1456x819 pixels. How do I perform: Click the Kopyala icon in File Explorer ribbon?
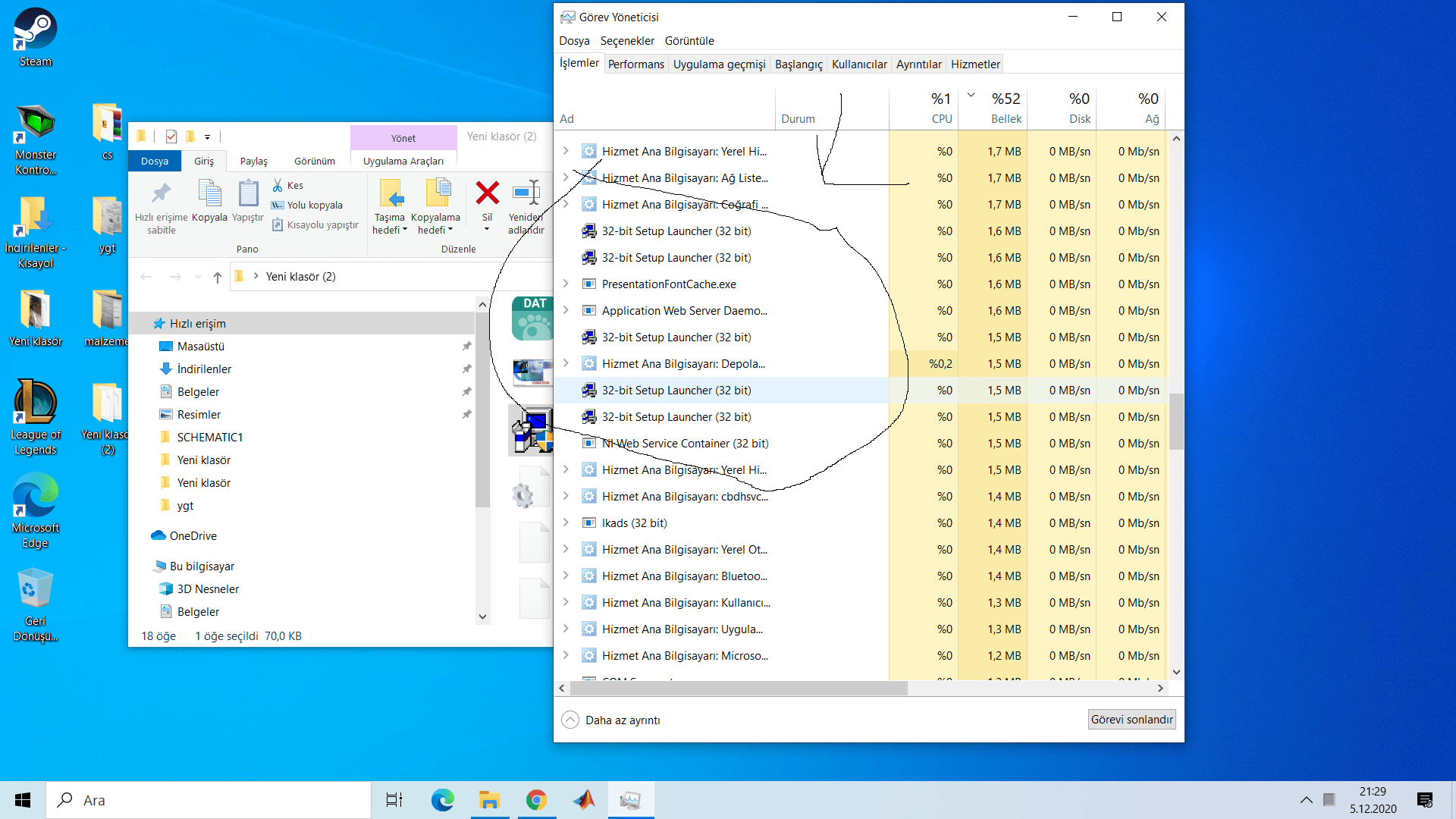click(209, 193)
